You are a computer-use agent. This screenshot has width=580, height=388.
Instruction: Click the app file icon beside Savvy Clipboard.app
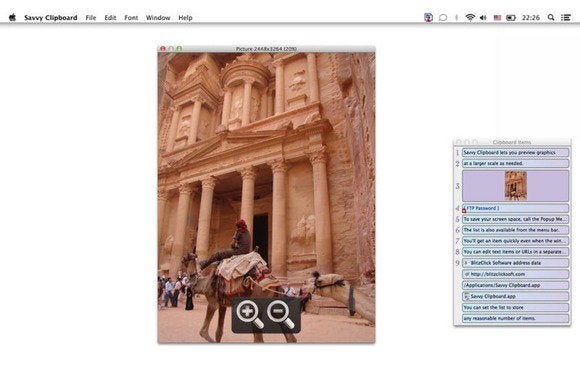pos(466,296)
